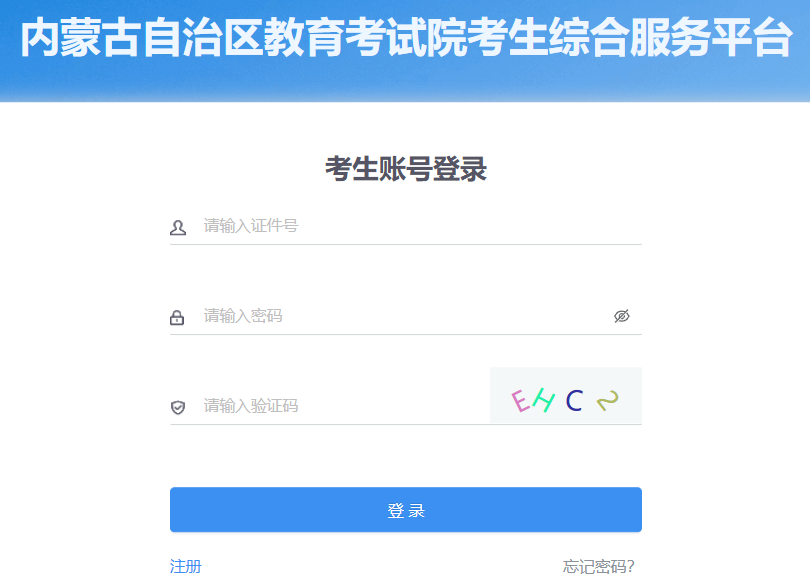Click the user silhouette icon beside 请输入证件号

coord(178,227)
